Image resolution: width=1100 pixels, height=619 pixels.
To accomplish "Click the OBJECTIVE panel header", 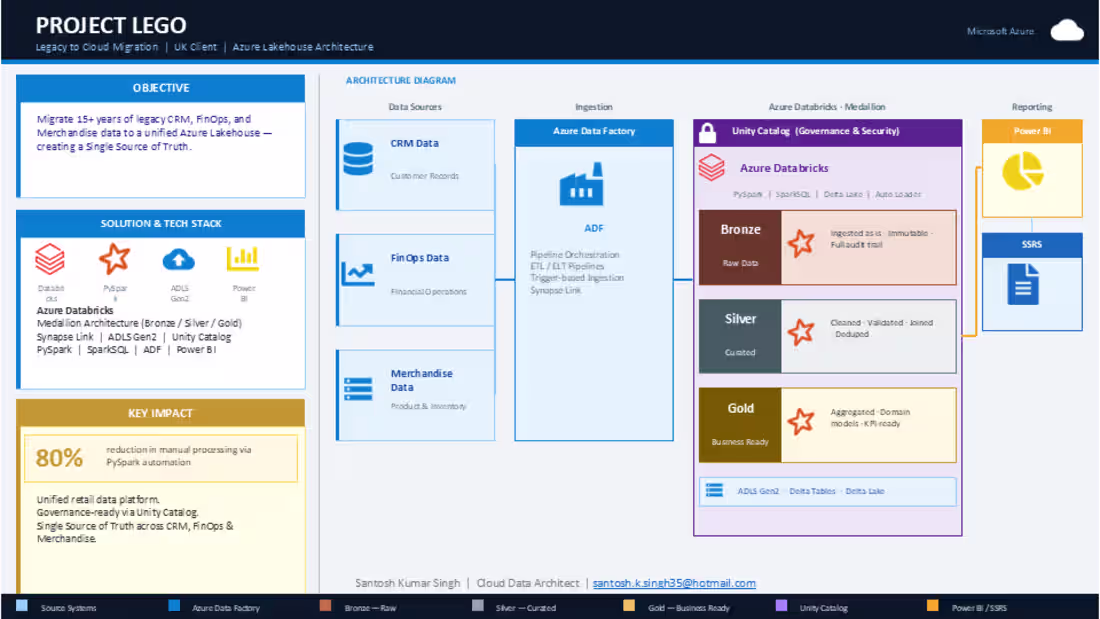I will click(161, 88).
